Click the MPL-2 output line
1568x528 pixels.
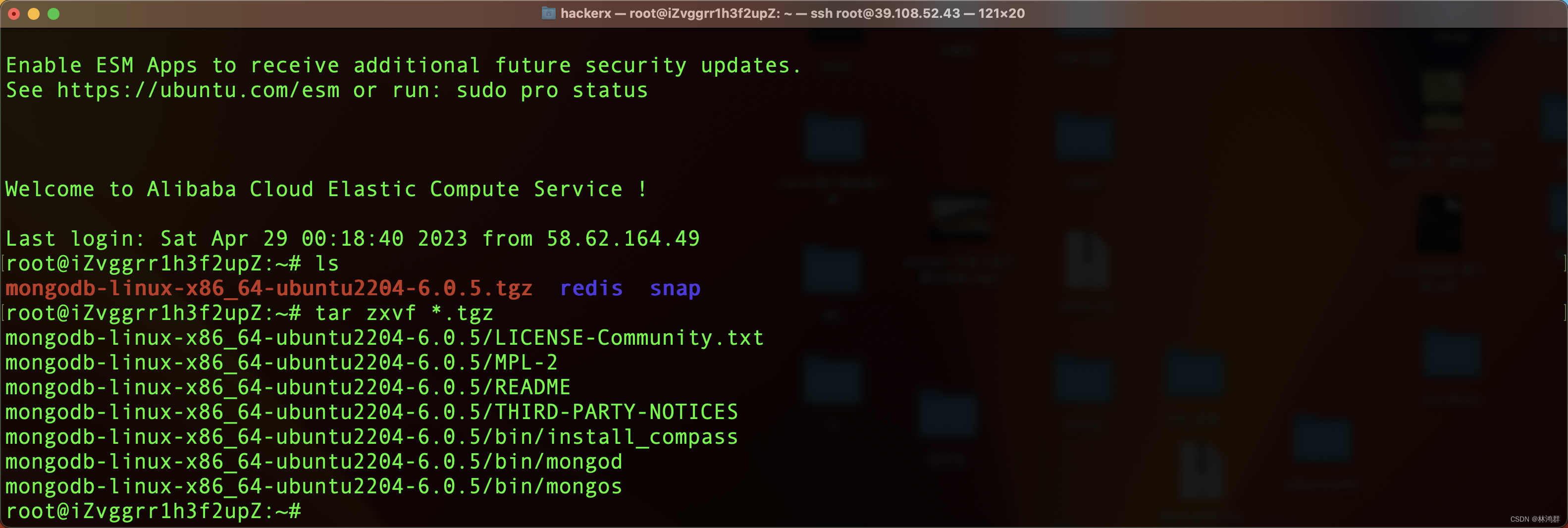pyautogui.click(x=282, y=363)
